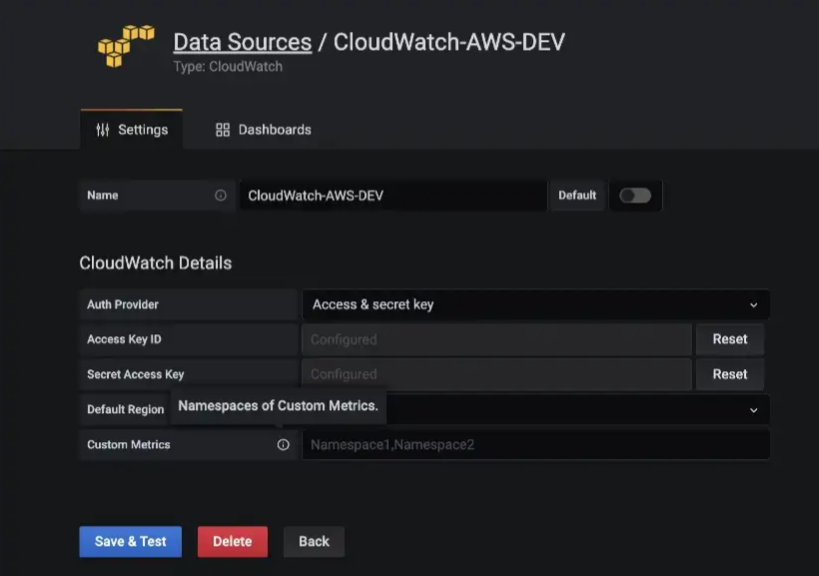Click the Back button

tap(314, 542)
